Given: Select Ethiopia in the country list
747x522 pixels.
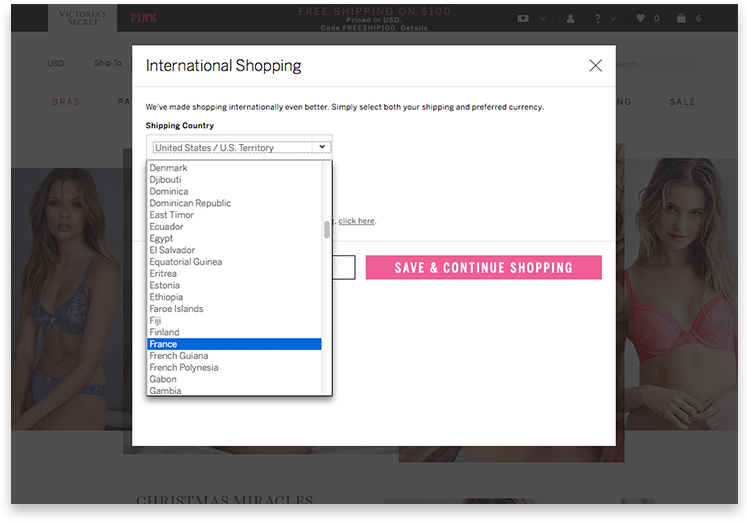Looking at the screenshot, I should coord(234,297).
